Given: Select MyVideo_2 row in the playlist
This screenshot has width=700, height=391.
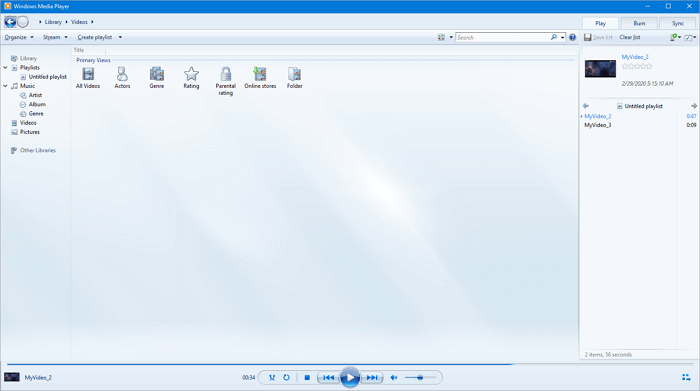Looking at the screenshot, I should click(640, 116).
